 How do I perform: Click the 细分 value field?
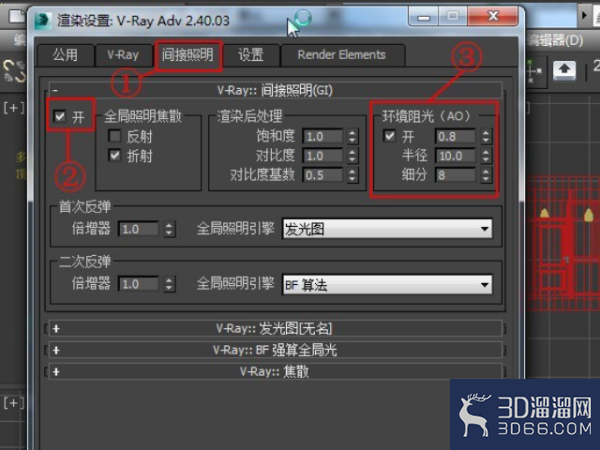pos(455,175)
